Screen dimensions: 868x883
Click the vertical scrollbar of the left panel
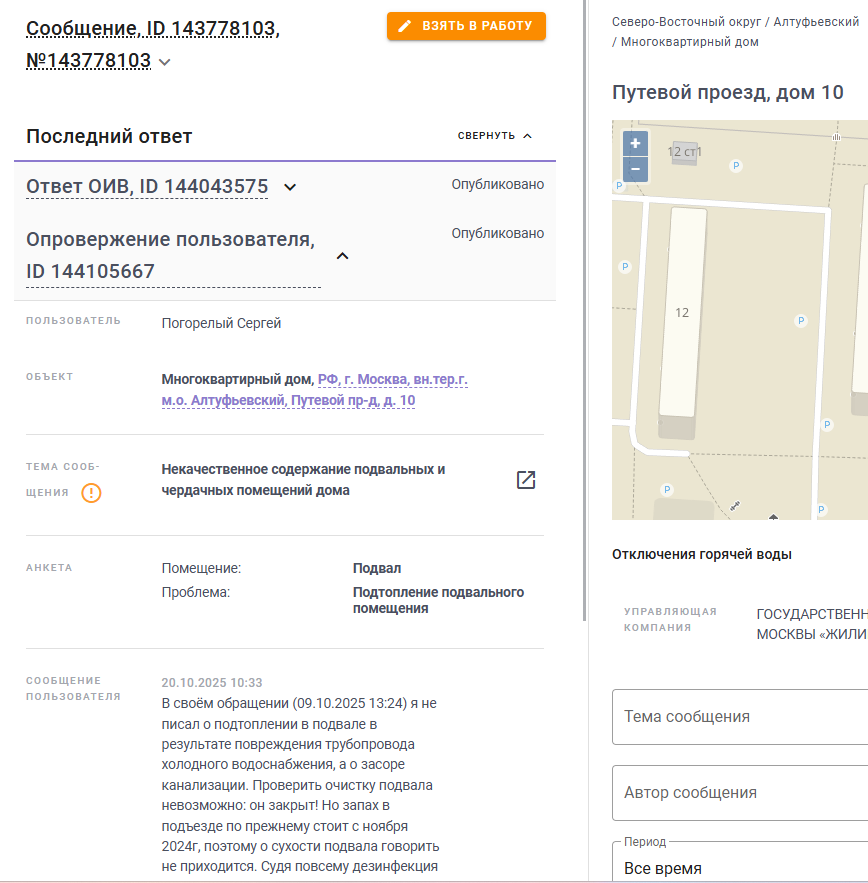point(585,310)
